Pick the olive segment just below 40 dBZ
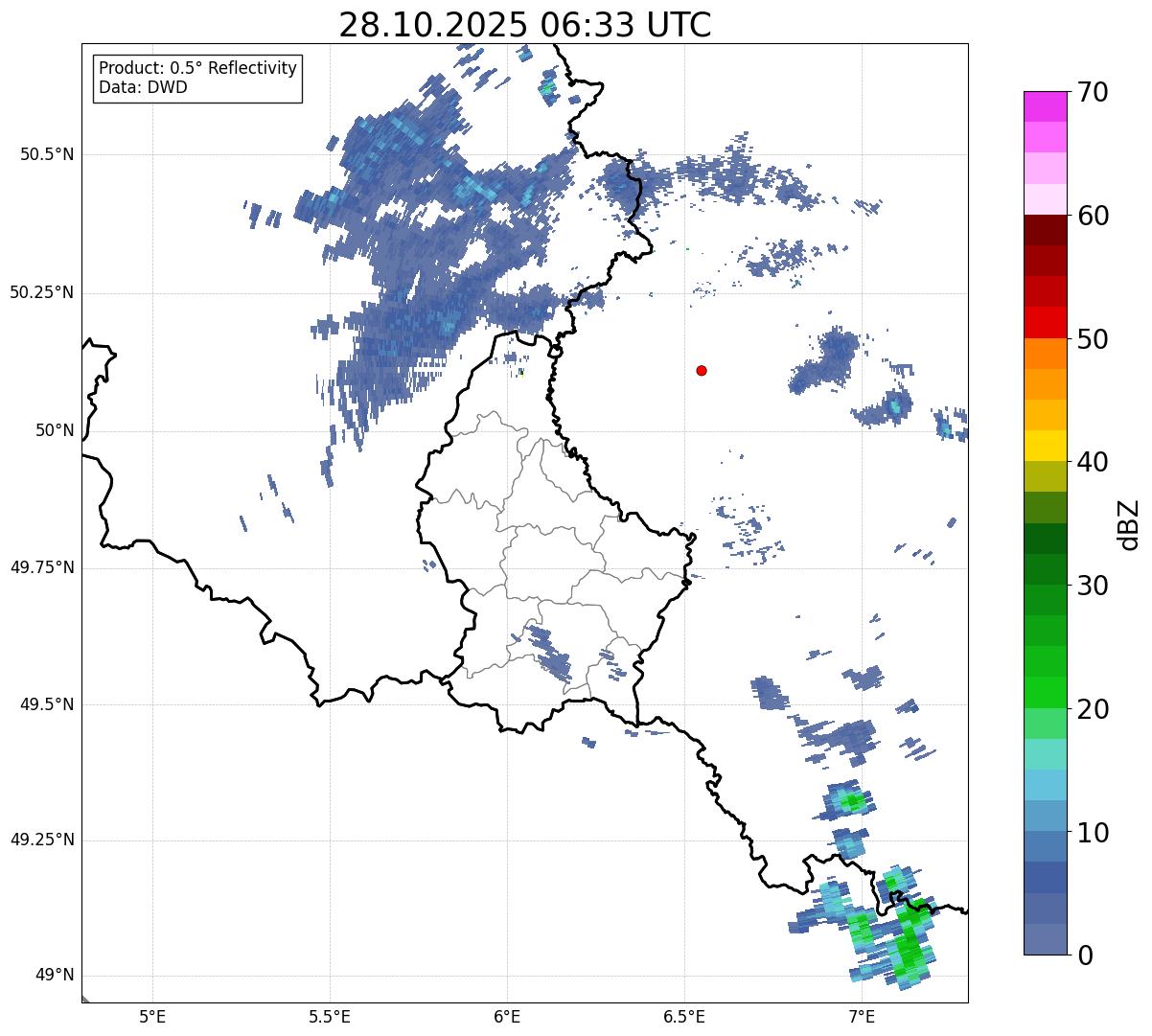Screen dimensions: 1152x1036 point(1046,477)
